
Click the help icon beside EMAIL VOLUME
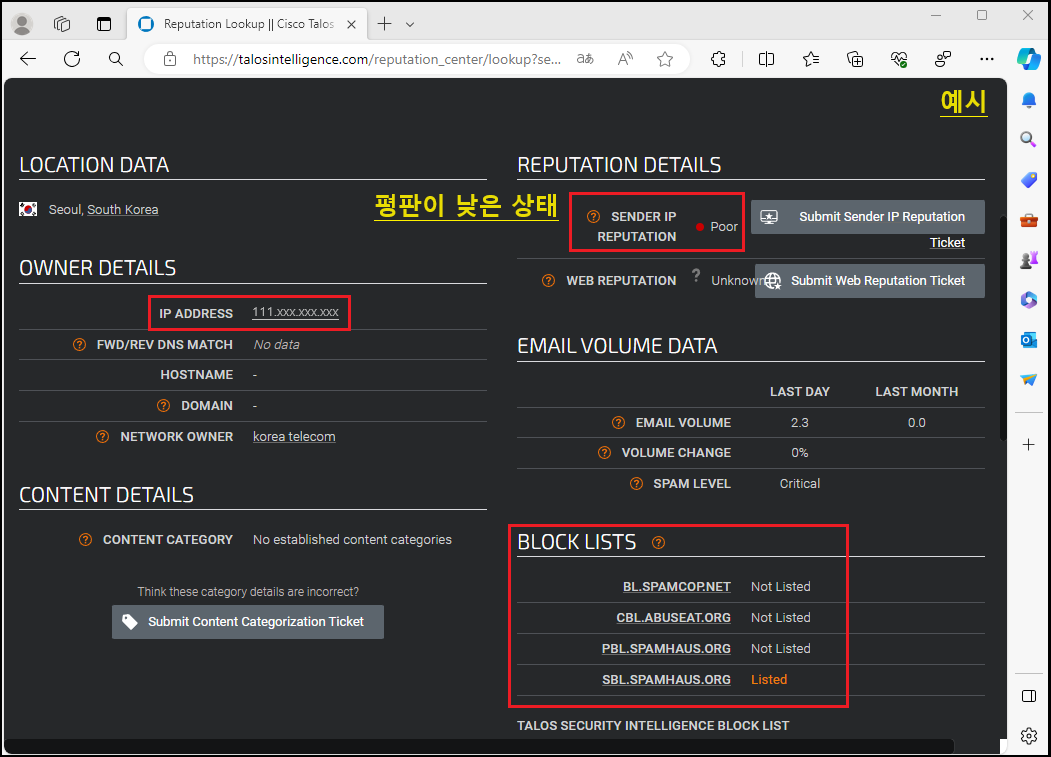(618, 422)
